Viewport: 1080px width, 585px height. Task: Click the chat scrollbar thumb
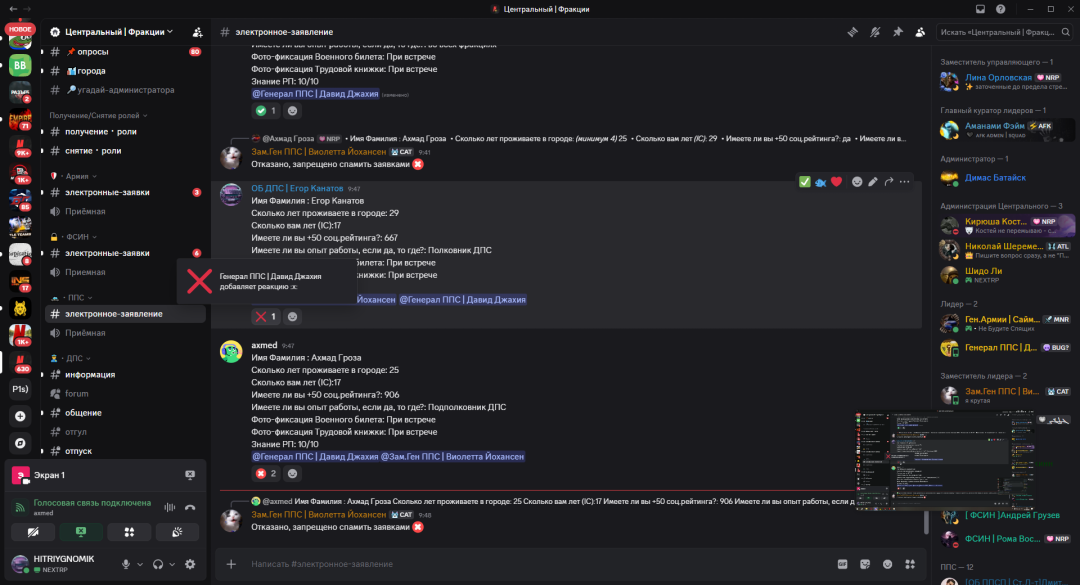point(926,524)
